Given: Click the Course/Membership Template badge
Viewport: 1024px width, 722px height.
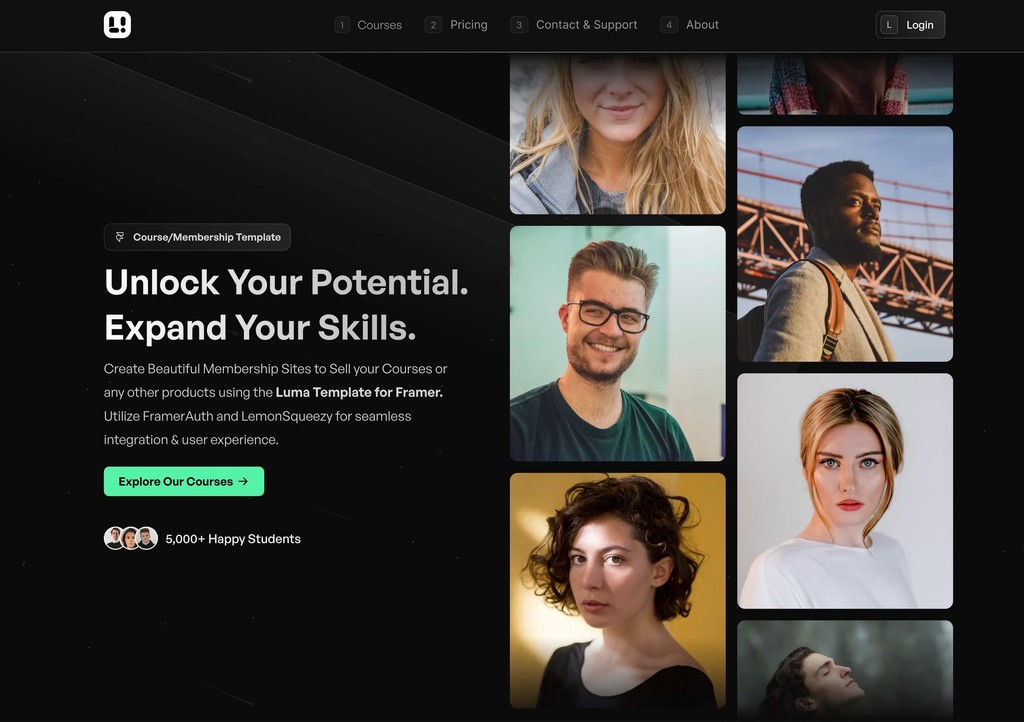Looking at the screenshot, I should (197, 237).
